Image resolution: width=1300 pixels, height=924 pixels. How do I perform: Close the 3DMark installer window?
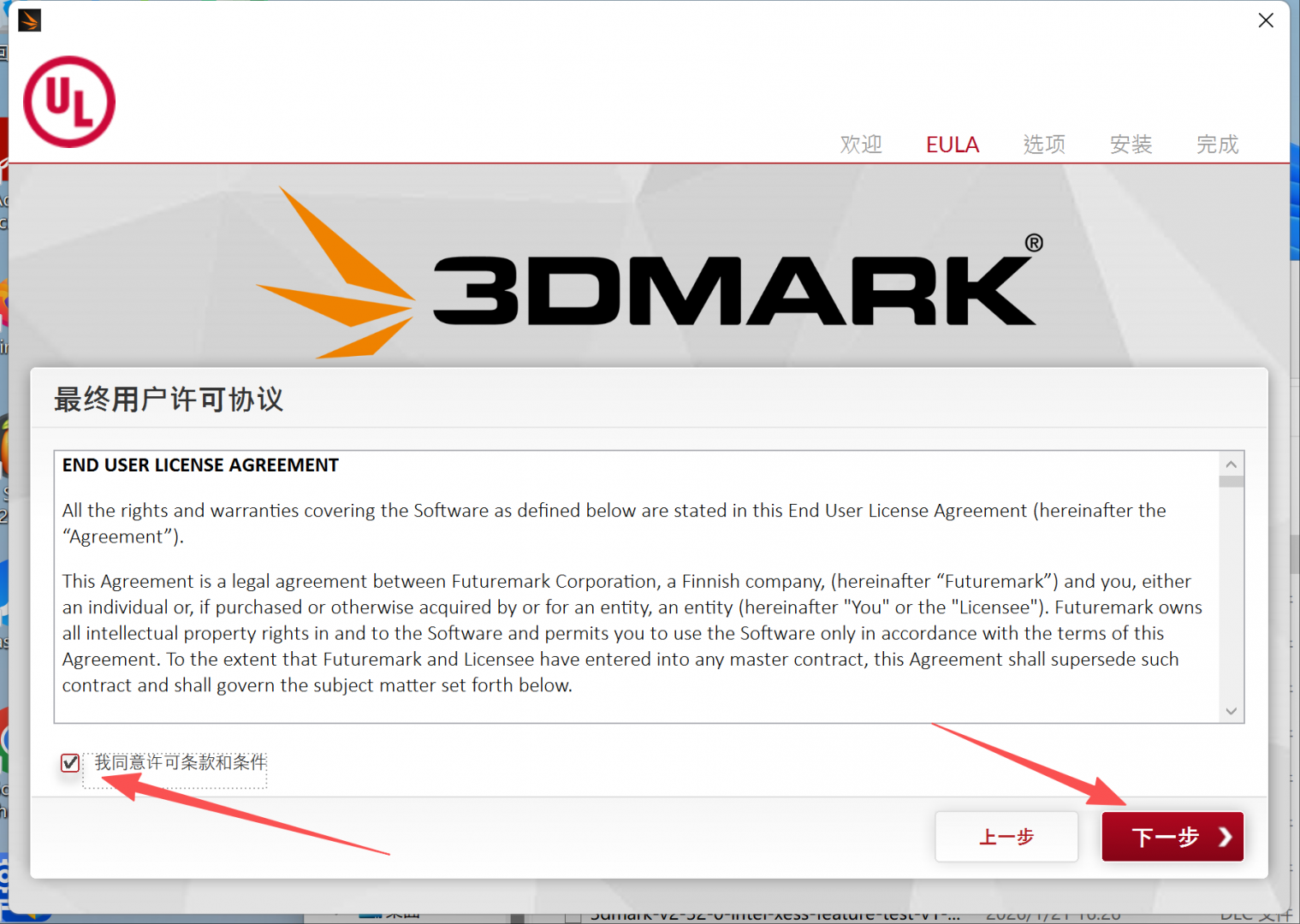[x=1266, y=20]
